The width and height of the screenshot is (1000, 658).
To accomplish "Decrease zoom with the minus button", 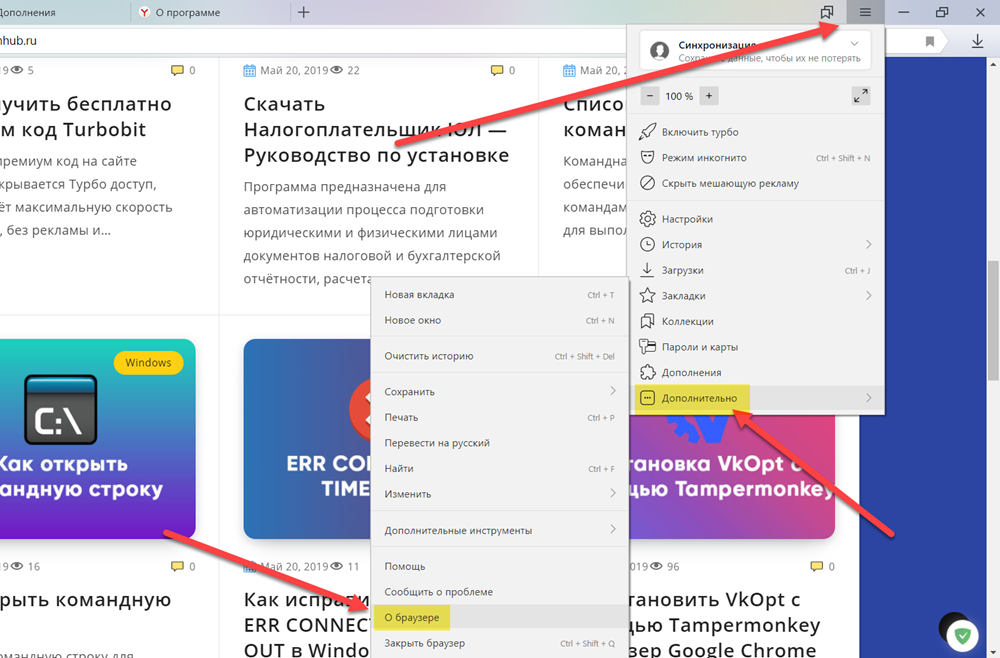I will (650, 96).
